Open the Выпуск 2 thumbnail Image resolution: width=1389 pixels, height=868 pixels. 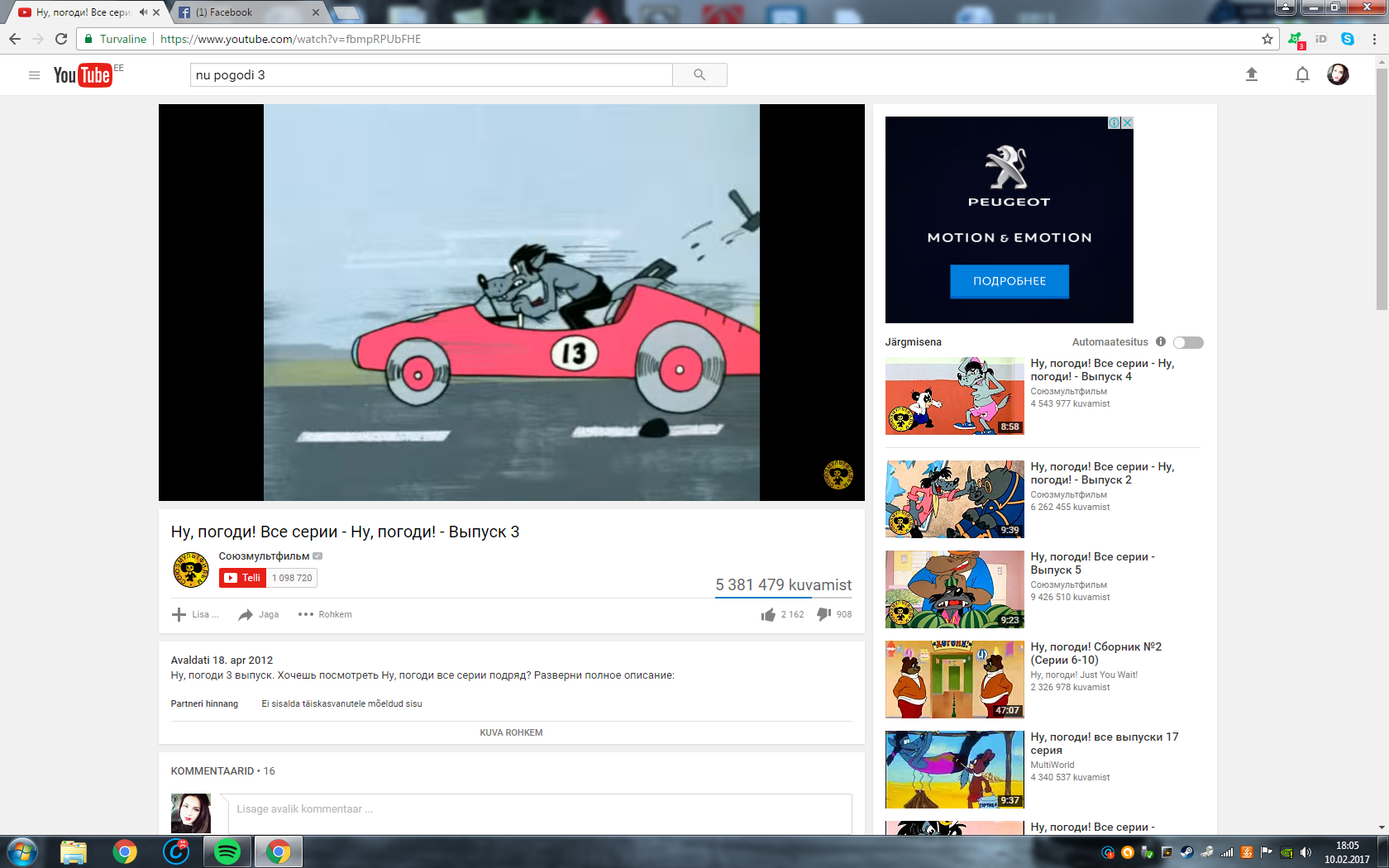[955, 499]
